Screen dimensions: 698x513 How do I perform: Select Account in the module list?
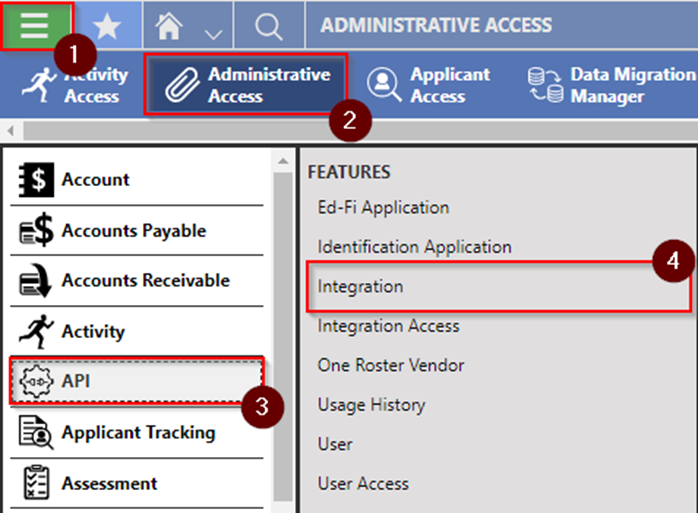[137, 179]
